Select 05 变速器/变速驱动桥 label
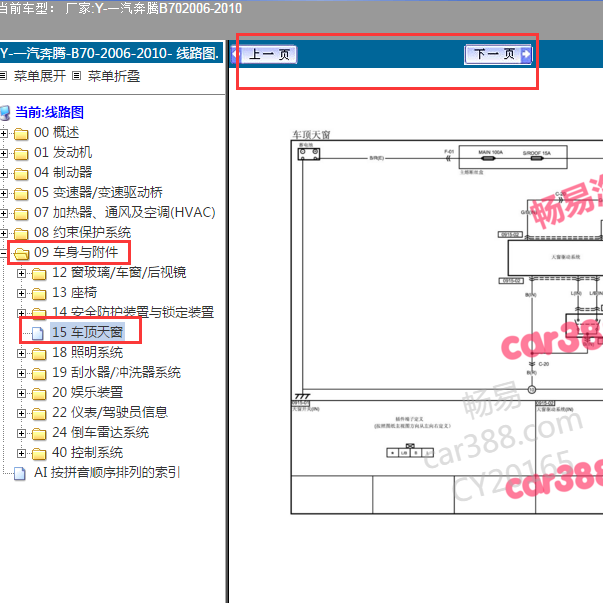Screen dimensions: 603x603 pyautogui.click(x=98, y=192)
